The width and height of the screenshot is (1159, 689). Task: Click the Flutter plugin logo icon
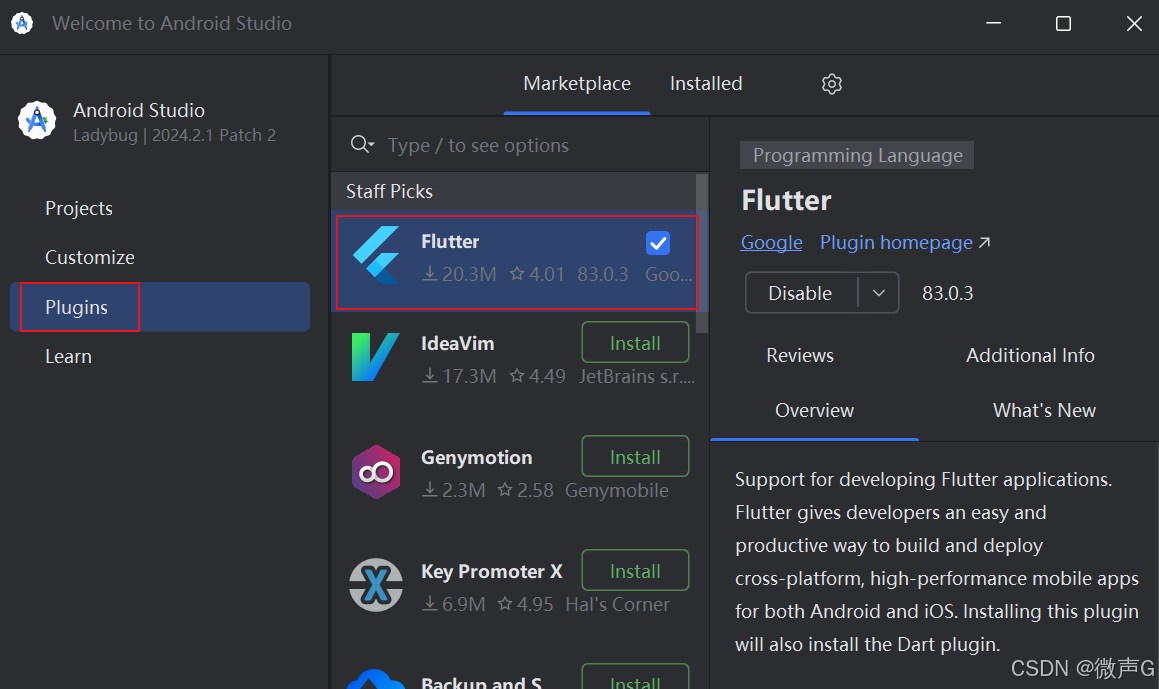pos(376,254)
